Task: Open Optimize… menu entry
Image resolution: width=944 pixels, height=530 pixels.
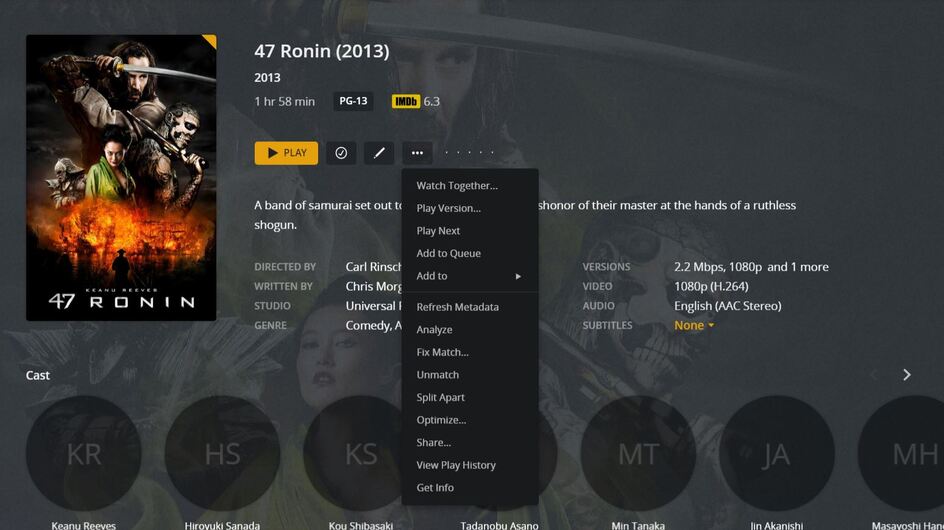Action: coord(470,420)
